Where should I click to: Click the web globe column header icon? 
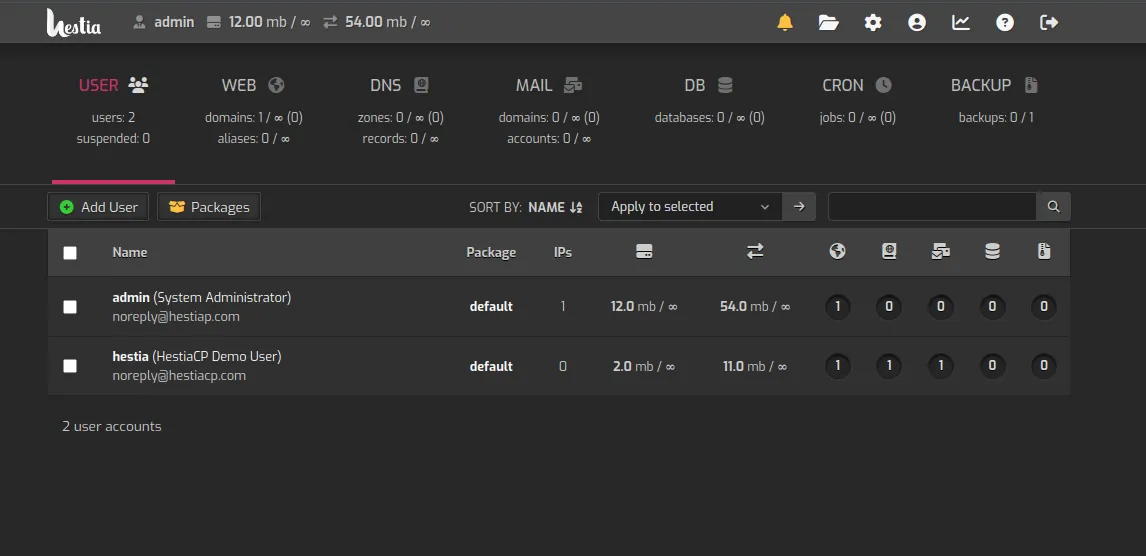(838, 252)
